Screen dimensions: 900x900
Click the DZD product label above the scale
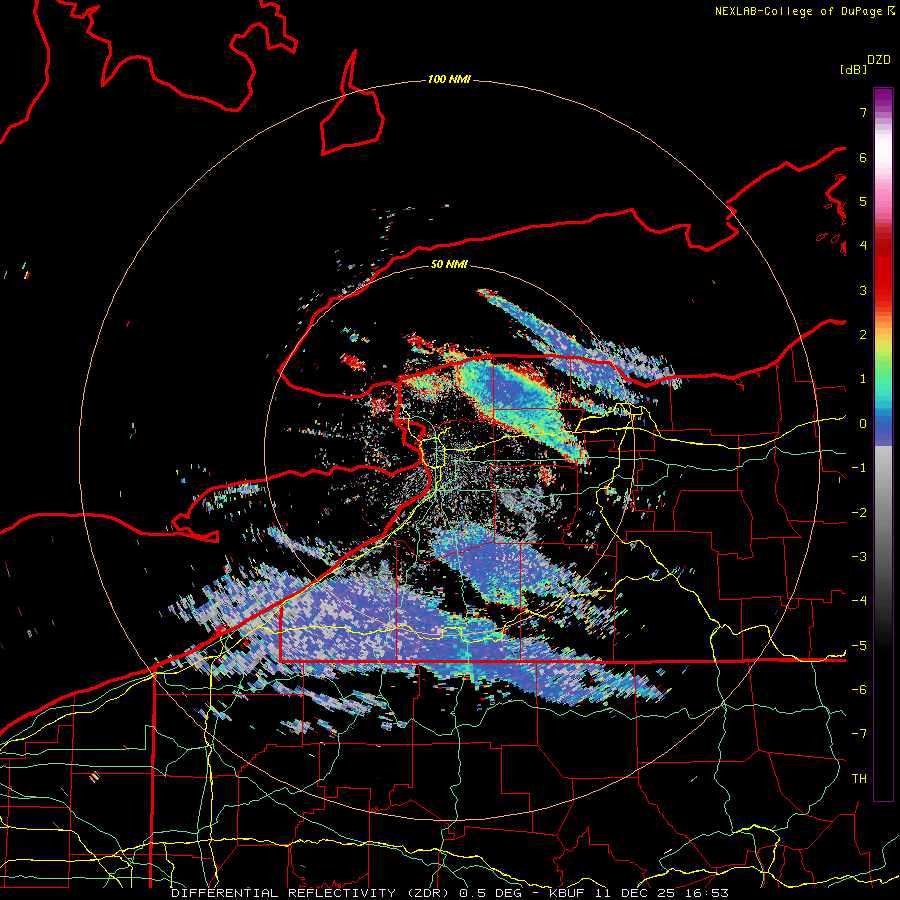click(x=879, y=60)
